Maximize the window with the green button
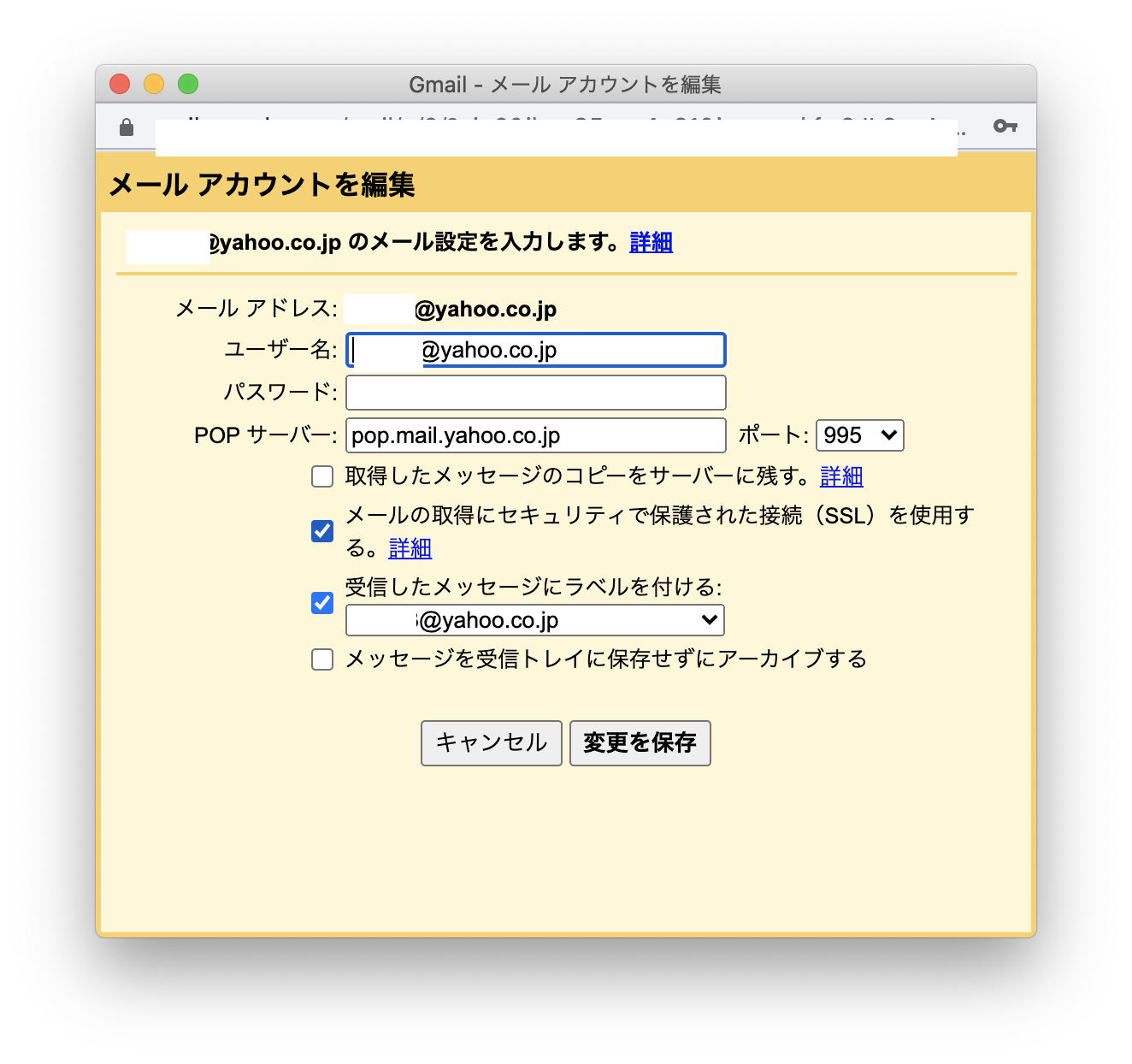Viewport: 1132px width, 1064px height. 188,84
